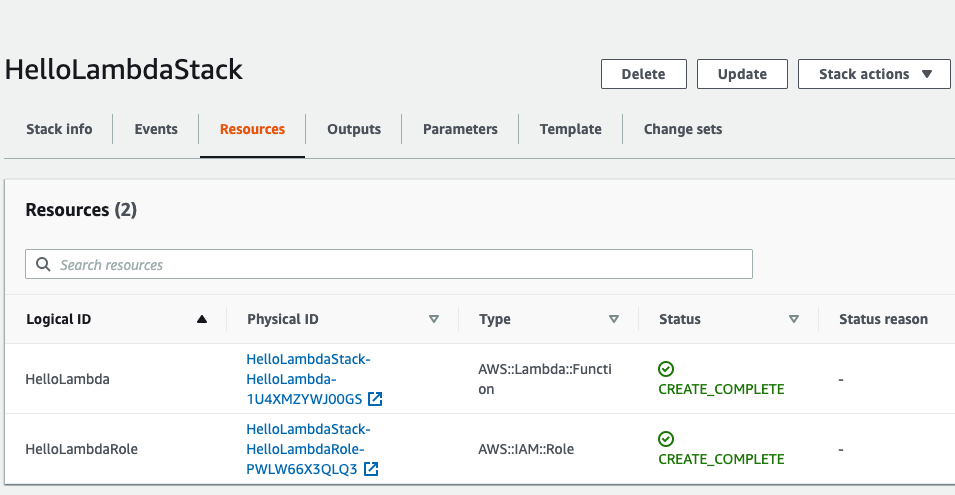Switch to the Events tab
955x495 pixels.
pos(156,129)
